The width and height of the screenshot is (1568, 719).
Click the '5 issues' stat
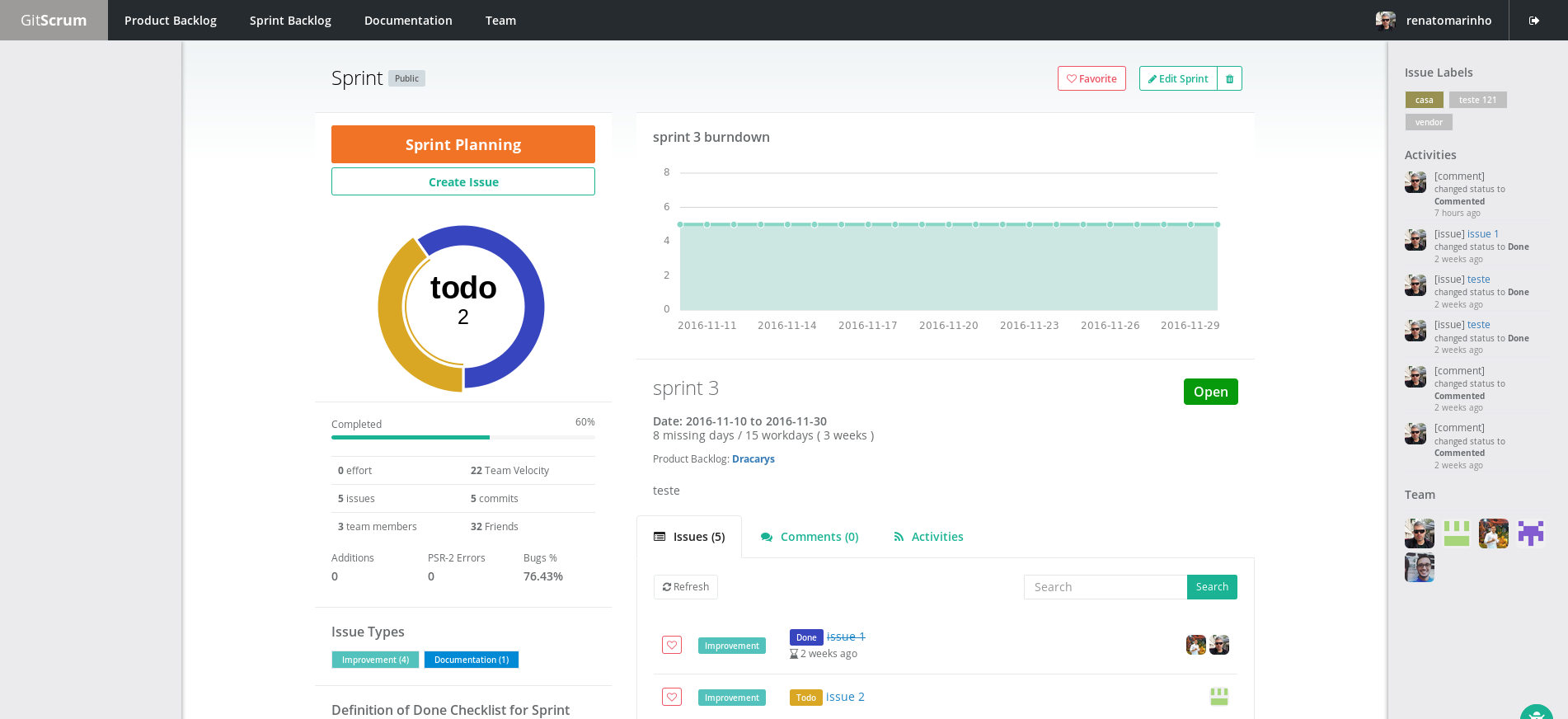point(356,499)
